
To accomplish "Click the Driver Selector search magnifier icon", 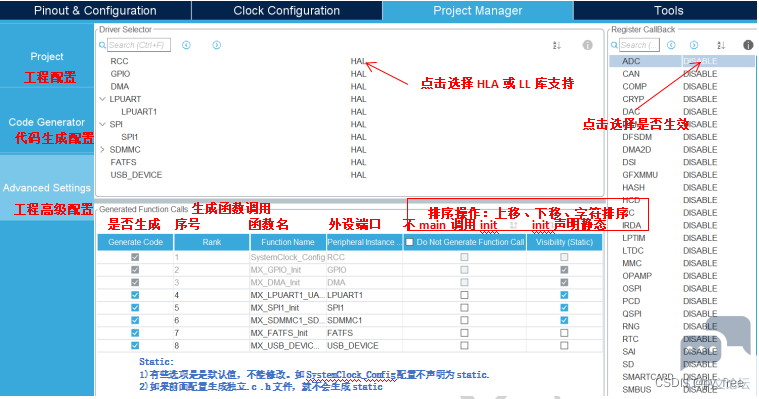I will (102, 45).
